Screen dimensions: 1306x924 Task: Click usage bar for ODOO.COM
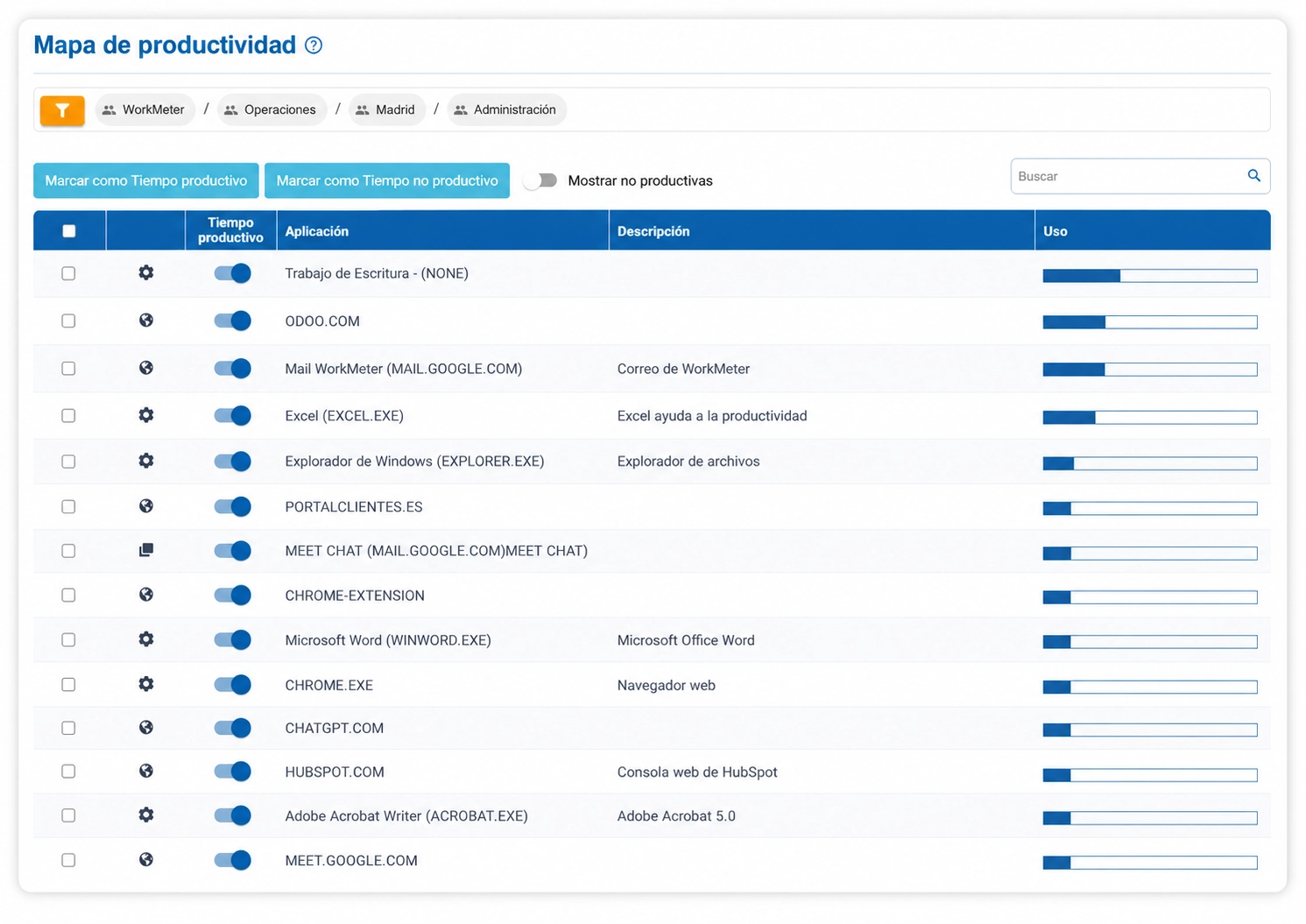click(1150, 322)
